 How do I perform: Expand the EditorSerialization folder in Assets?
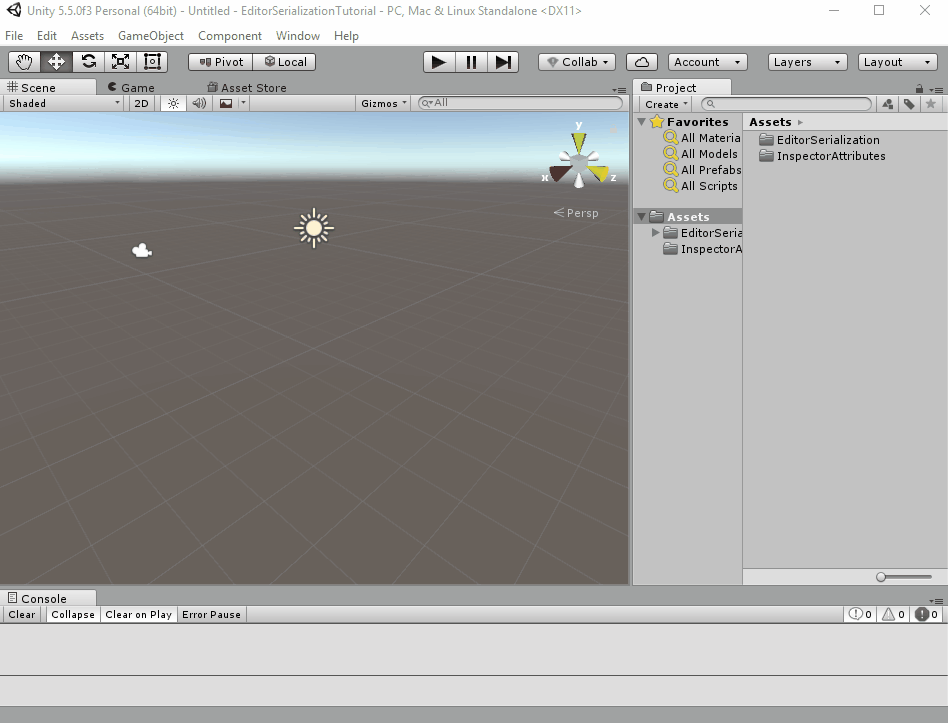pos(655,232)
